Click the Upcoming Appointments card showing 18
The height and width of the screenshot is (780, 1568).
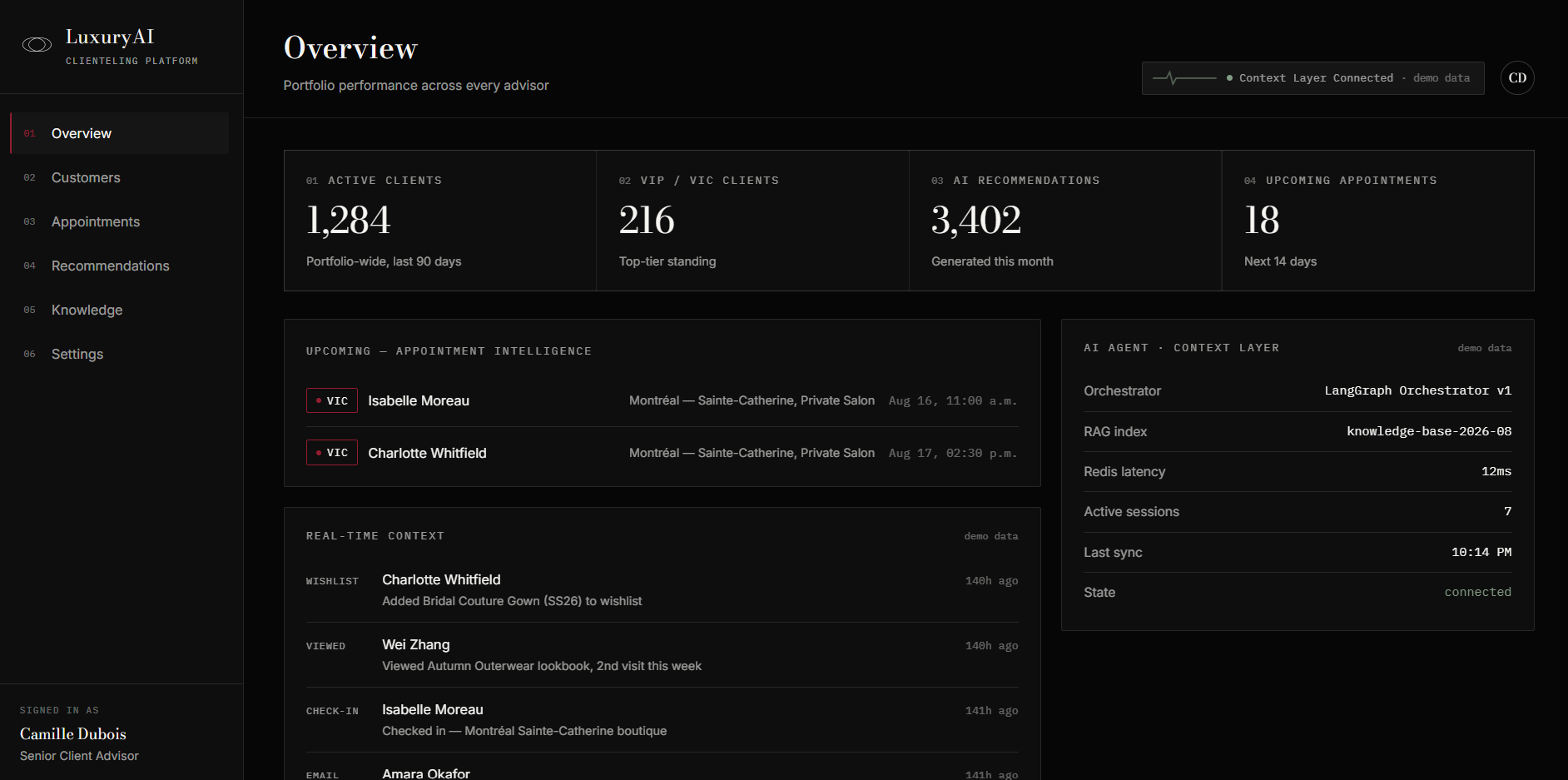[x=1377, y=221]
